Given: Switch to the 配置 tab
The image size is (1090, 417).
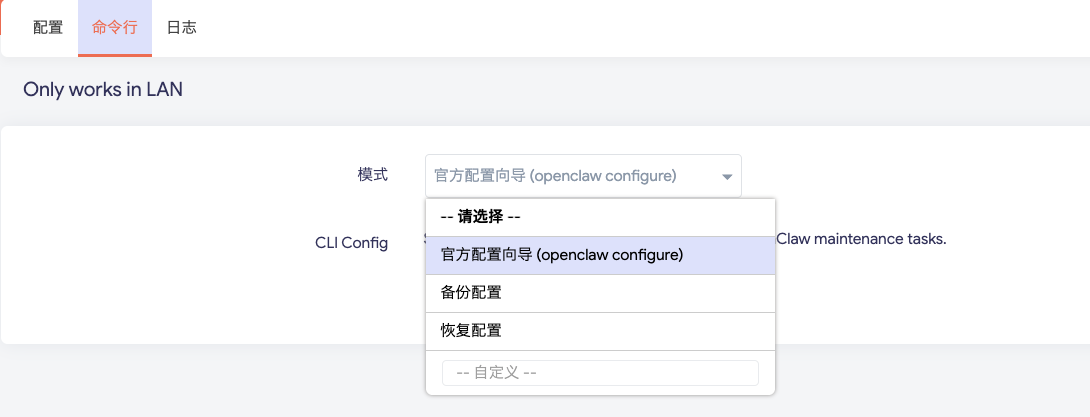Looking at the screenshot, I should [x=47, y=28].
